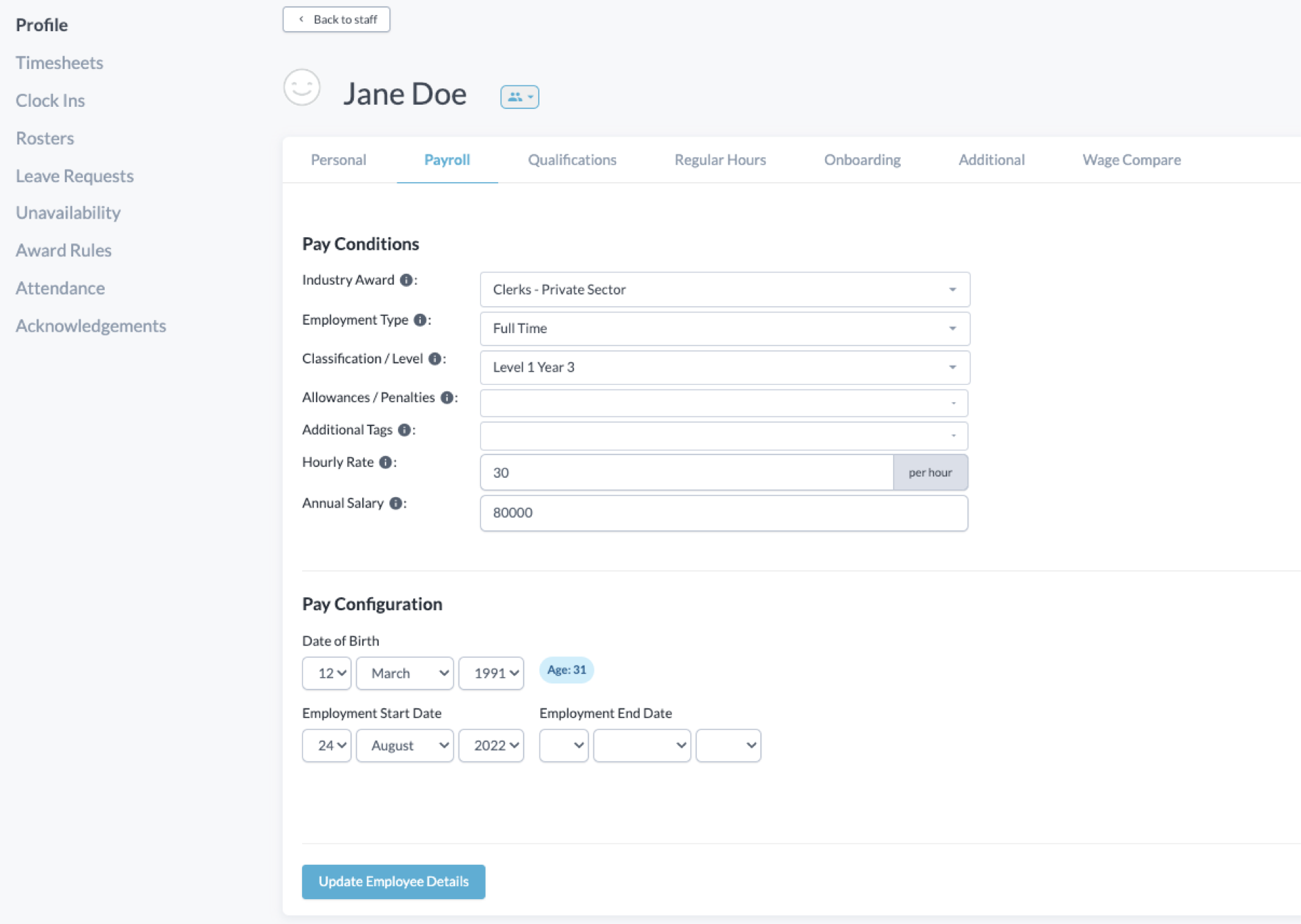Screen dimensions: 1301x924
Task: Click the Annual Salary info icon
Action: tap(395, 503)
